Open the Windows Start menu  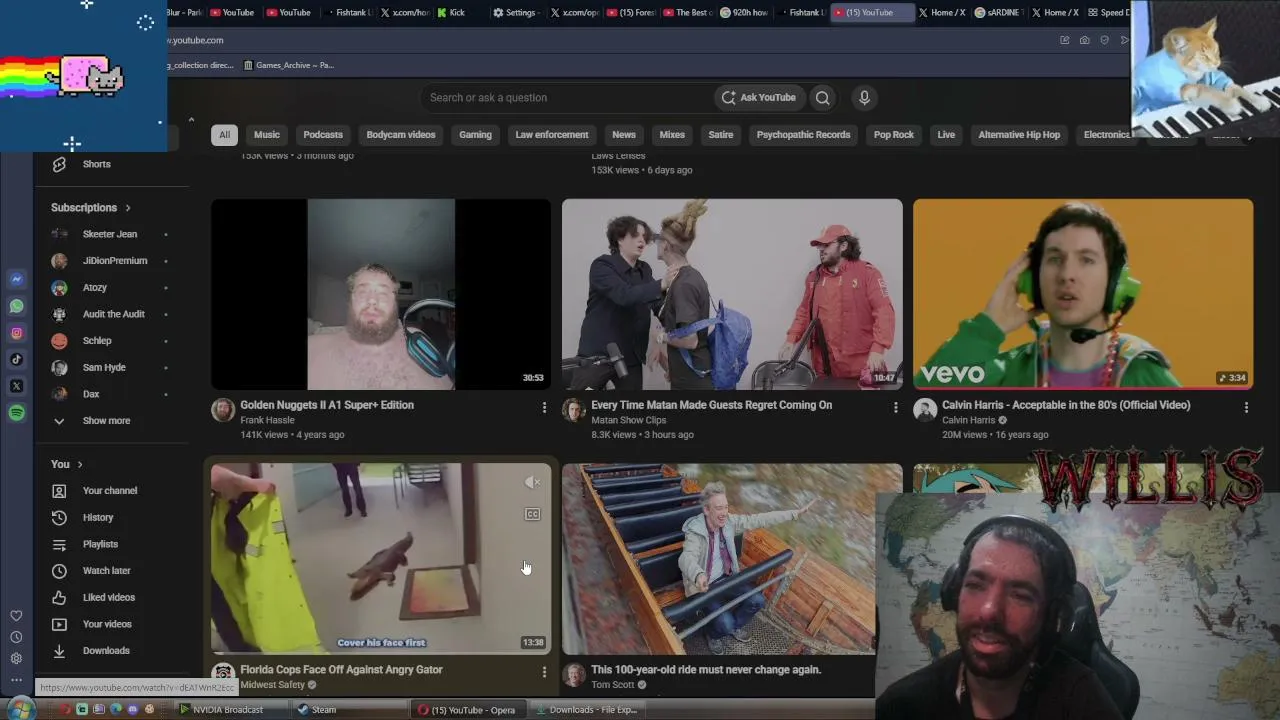tap(21, 709)
